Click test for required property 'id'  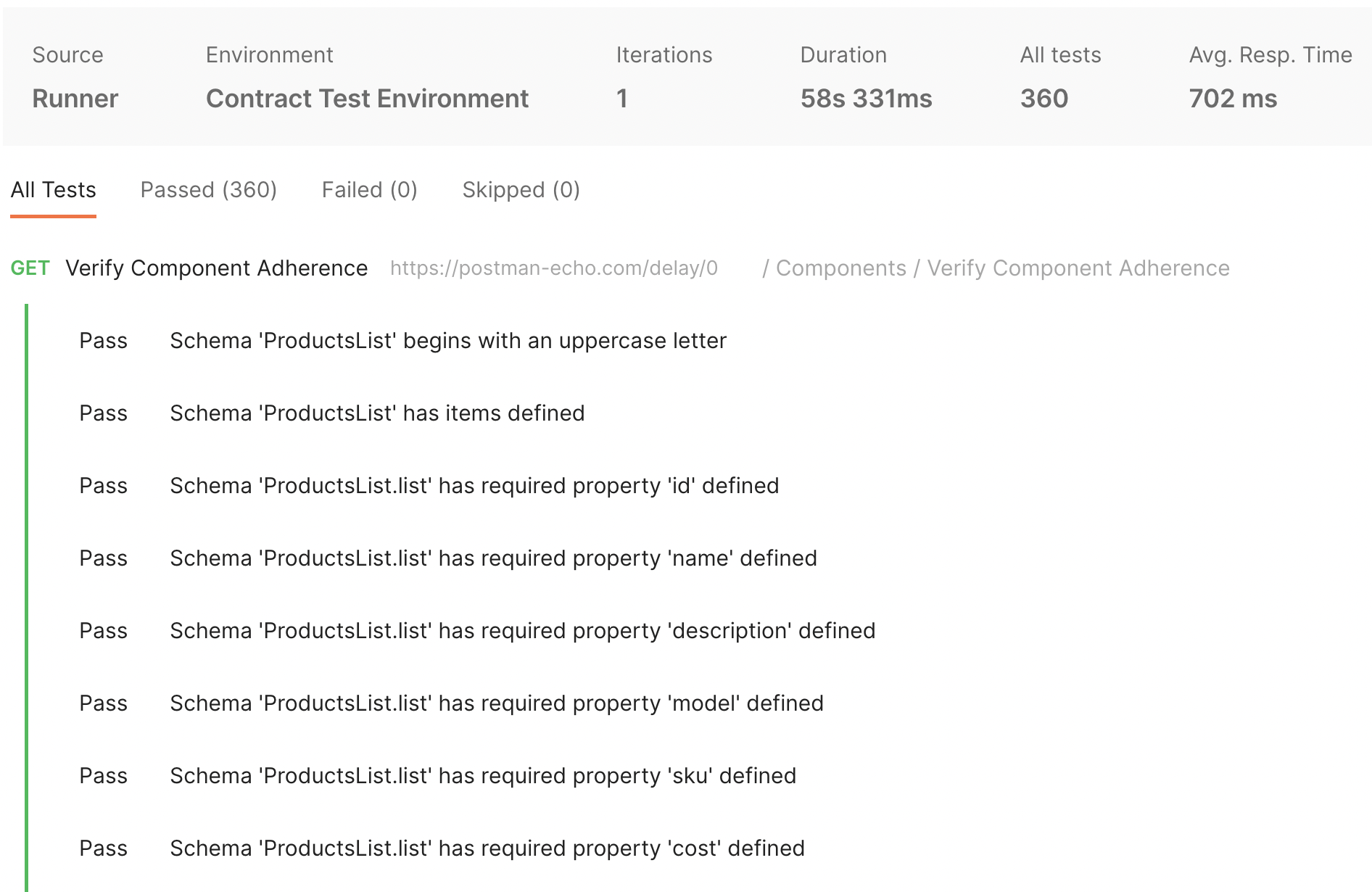[x=474, y=486]
